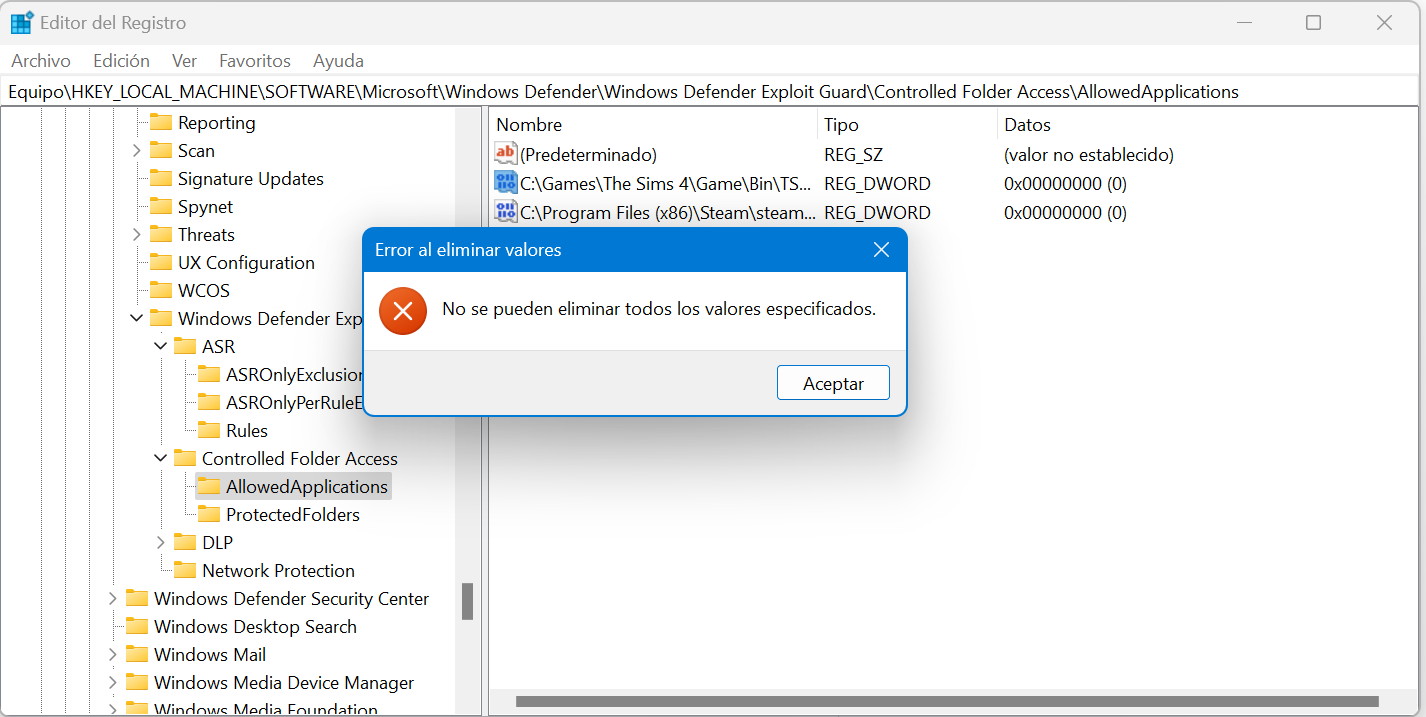Click the REG_SZ type cell

click(854, 155)
